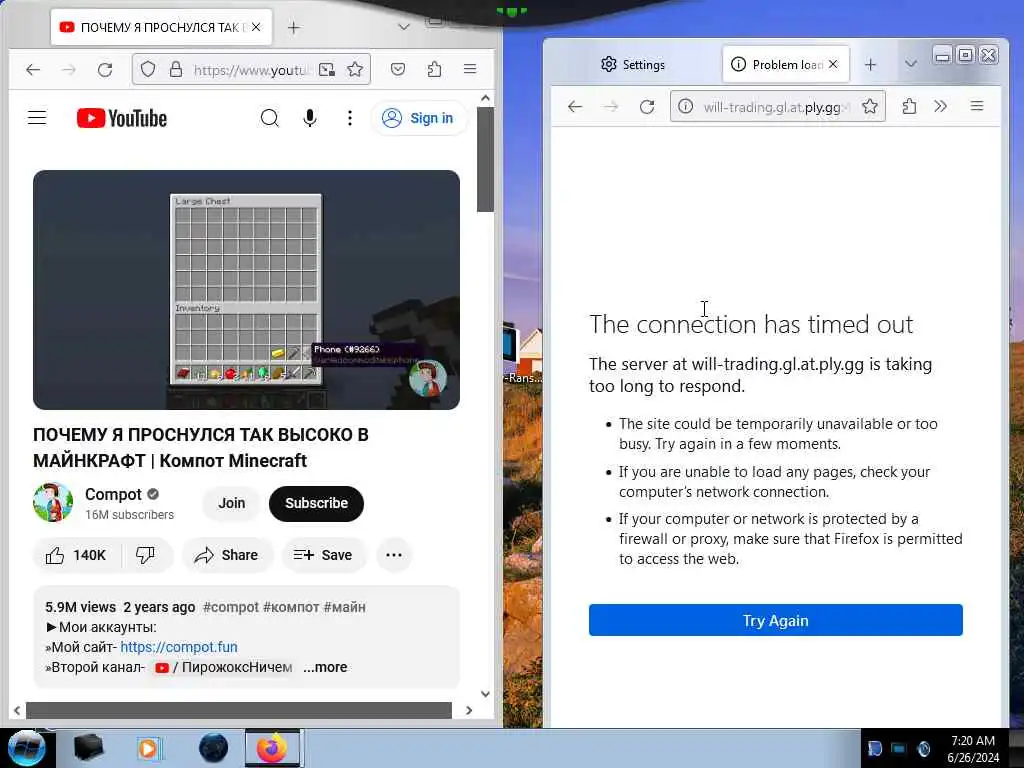Open Windows Start button

(25, 748)
